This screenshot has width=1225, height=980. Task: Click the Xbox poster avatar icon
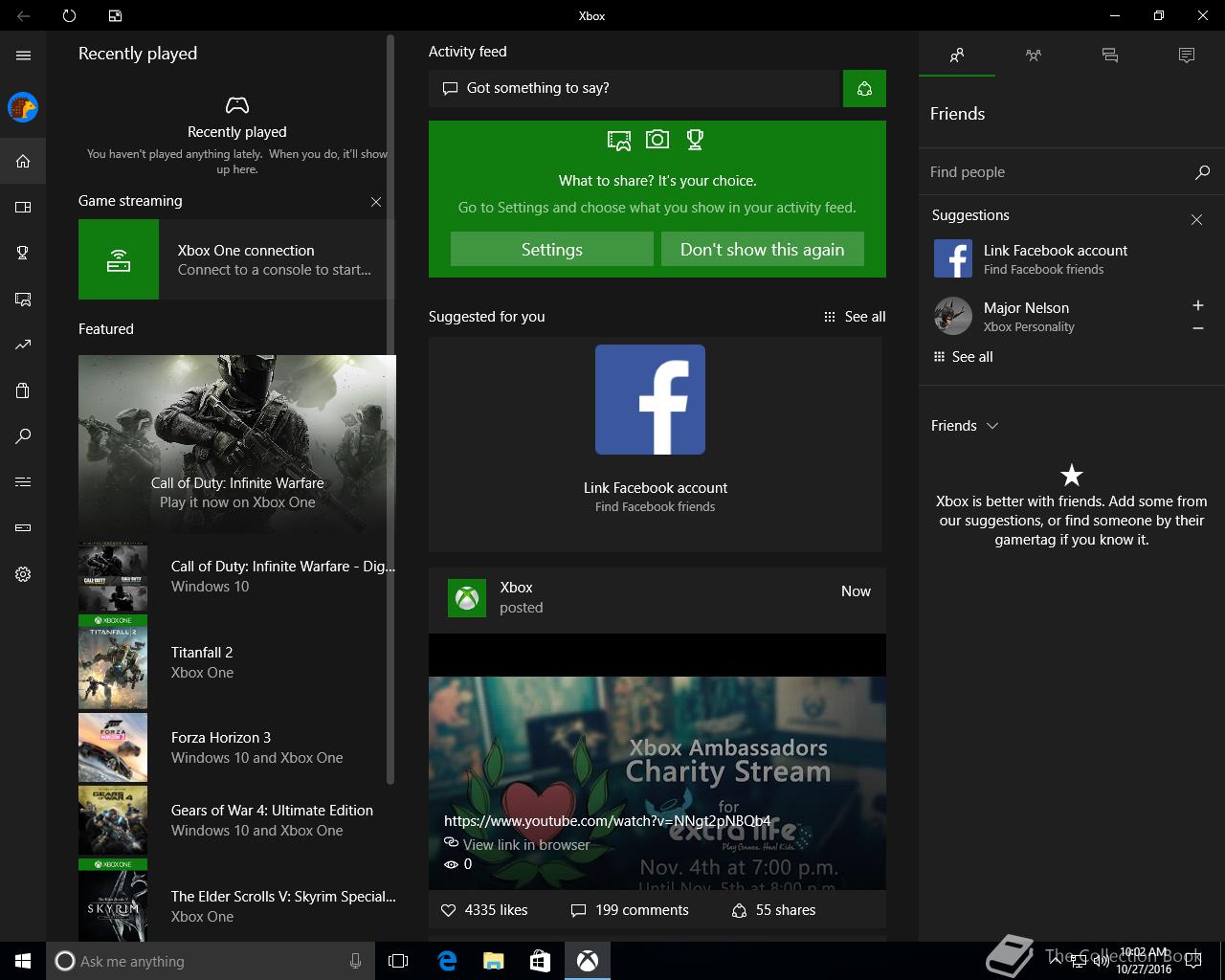coord(467,598)
